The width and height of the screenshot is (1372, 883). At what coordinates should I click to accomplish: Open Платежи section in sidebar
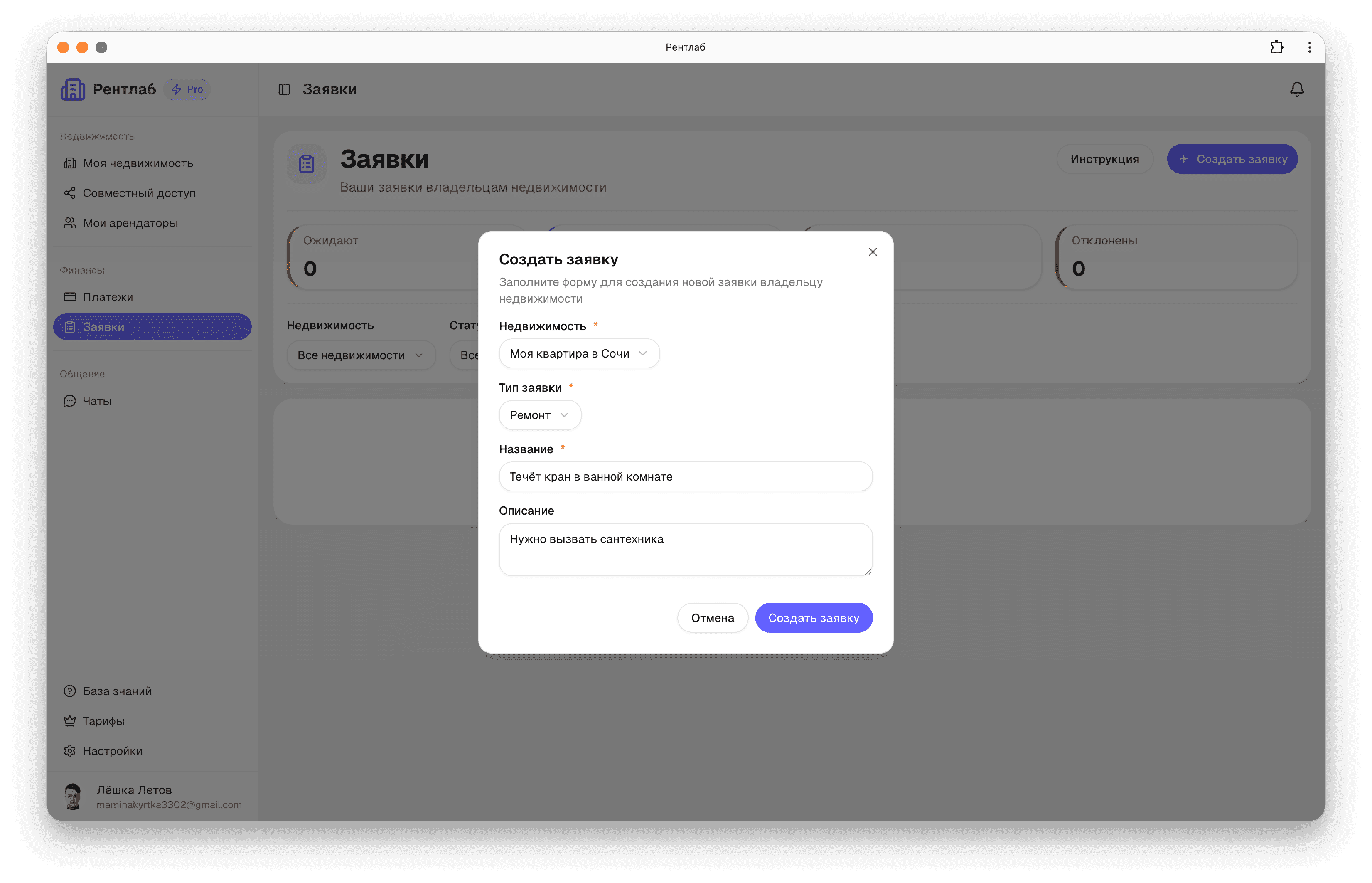108,297
